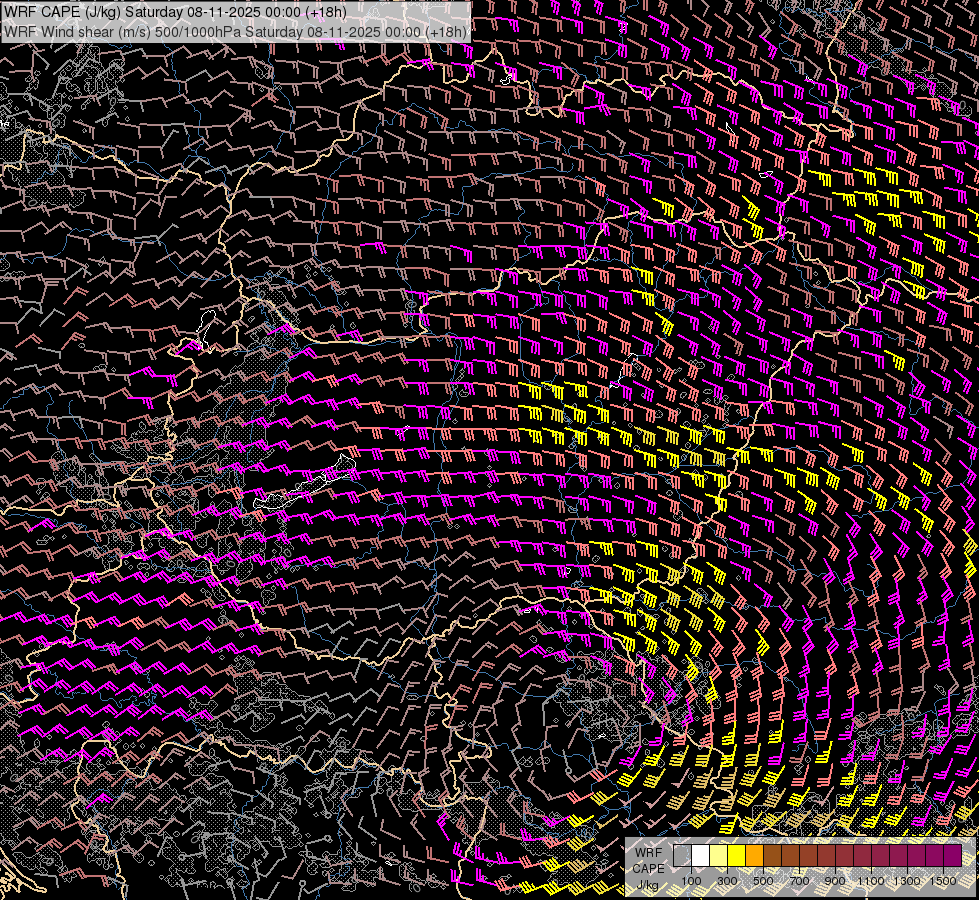Select the 1100 tick label in the legend

pyautogui.click(x=871, y=880)
